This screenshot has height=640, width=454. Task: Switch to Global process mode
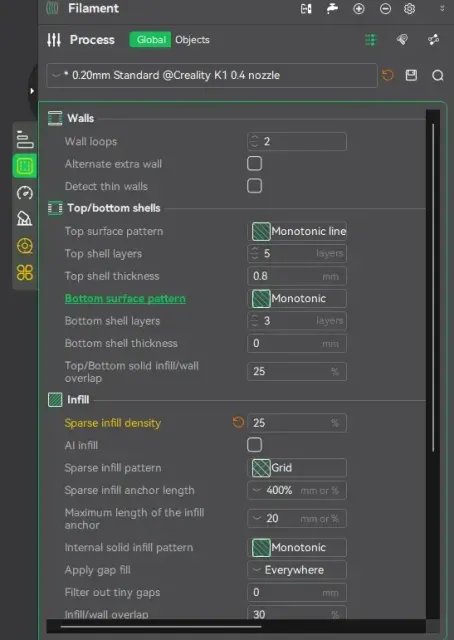click(x=150, y=40)
